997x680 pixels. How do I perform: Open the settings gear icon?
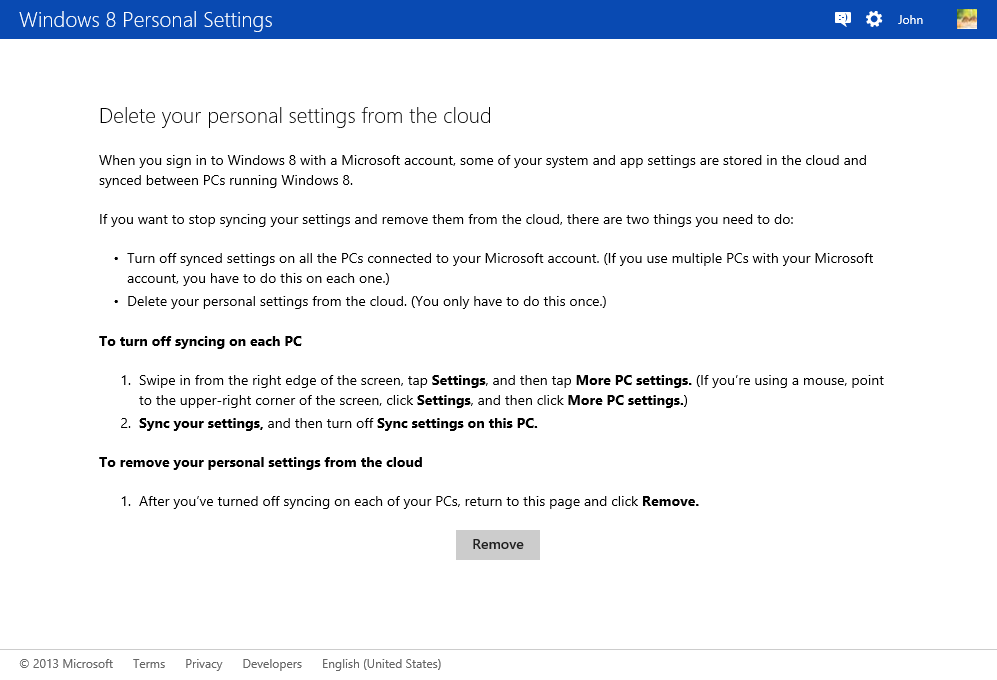click(874, 19)
